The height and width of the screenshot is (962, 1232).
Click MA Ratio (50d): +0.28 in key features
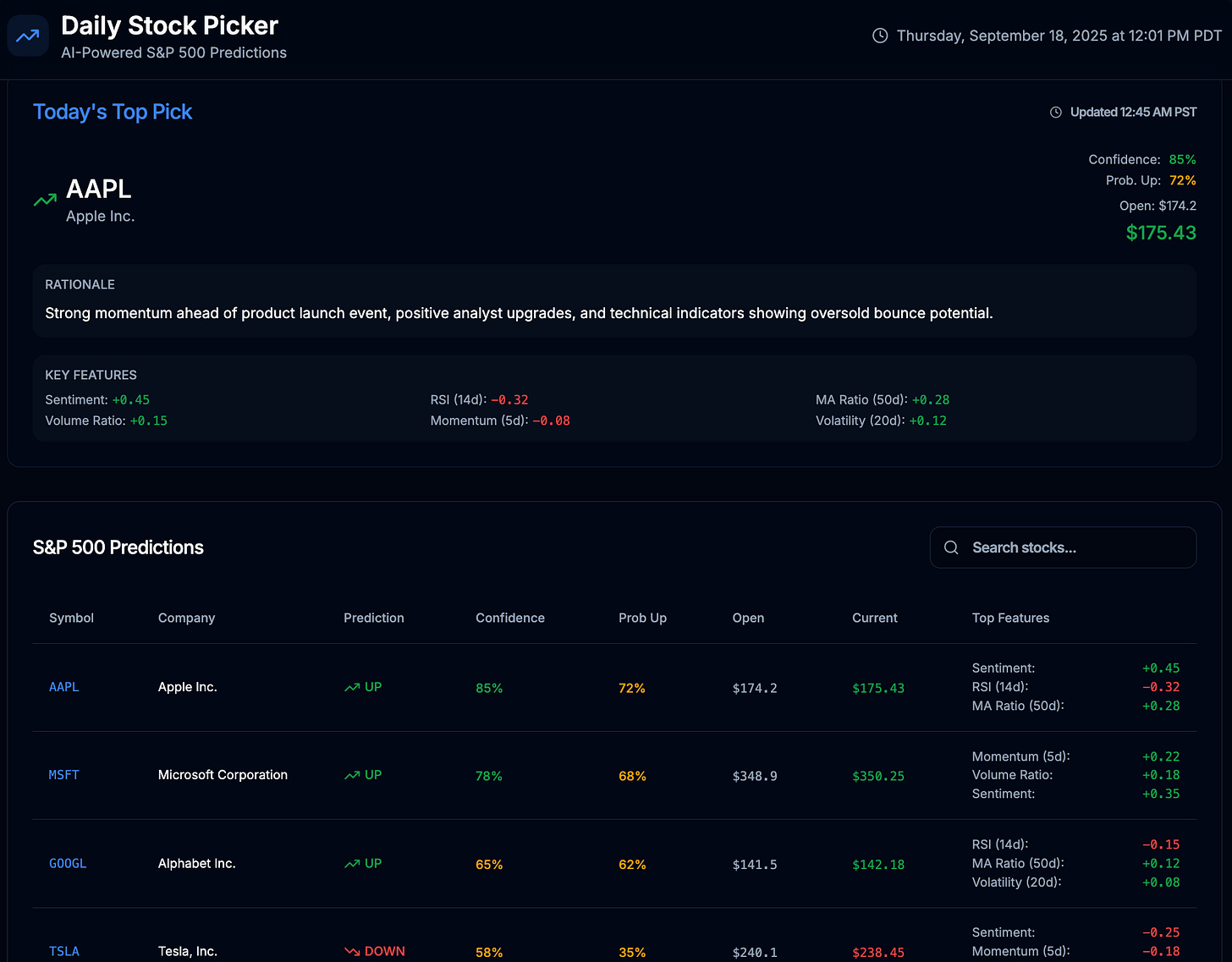click(883, 399)
